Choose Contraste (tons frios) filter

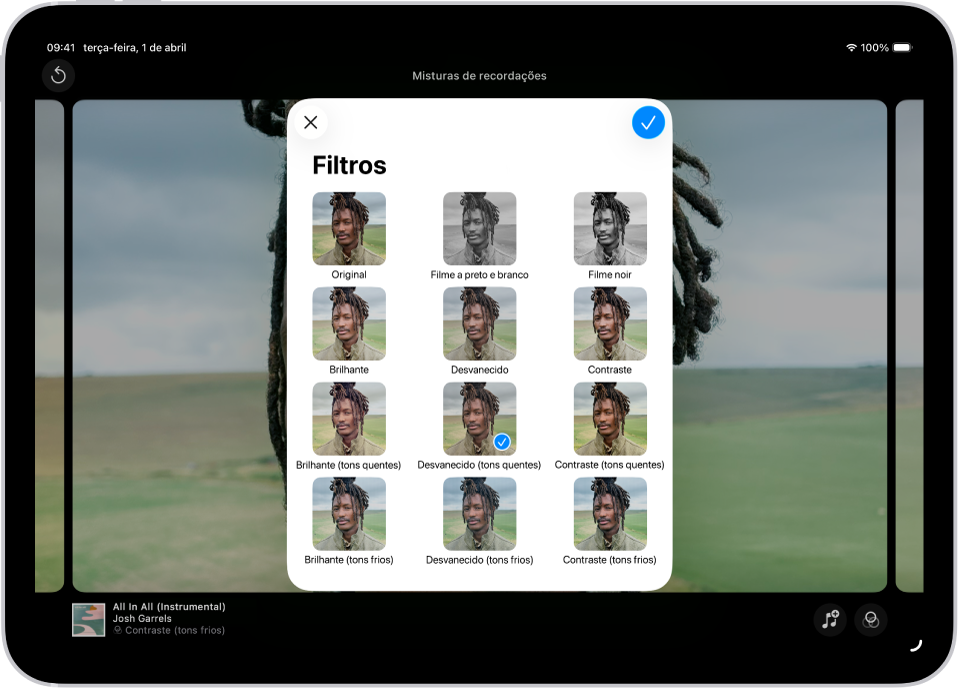pyautogui.click(x=610, y=513)
